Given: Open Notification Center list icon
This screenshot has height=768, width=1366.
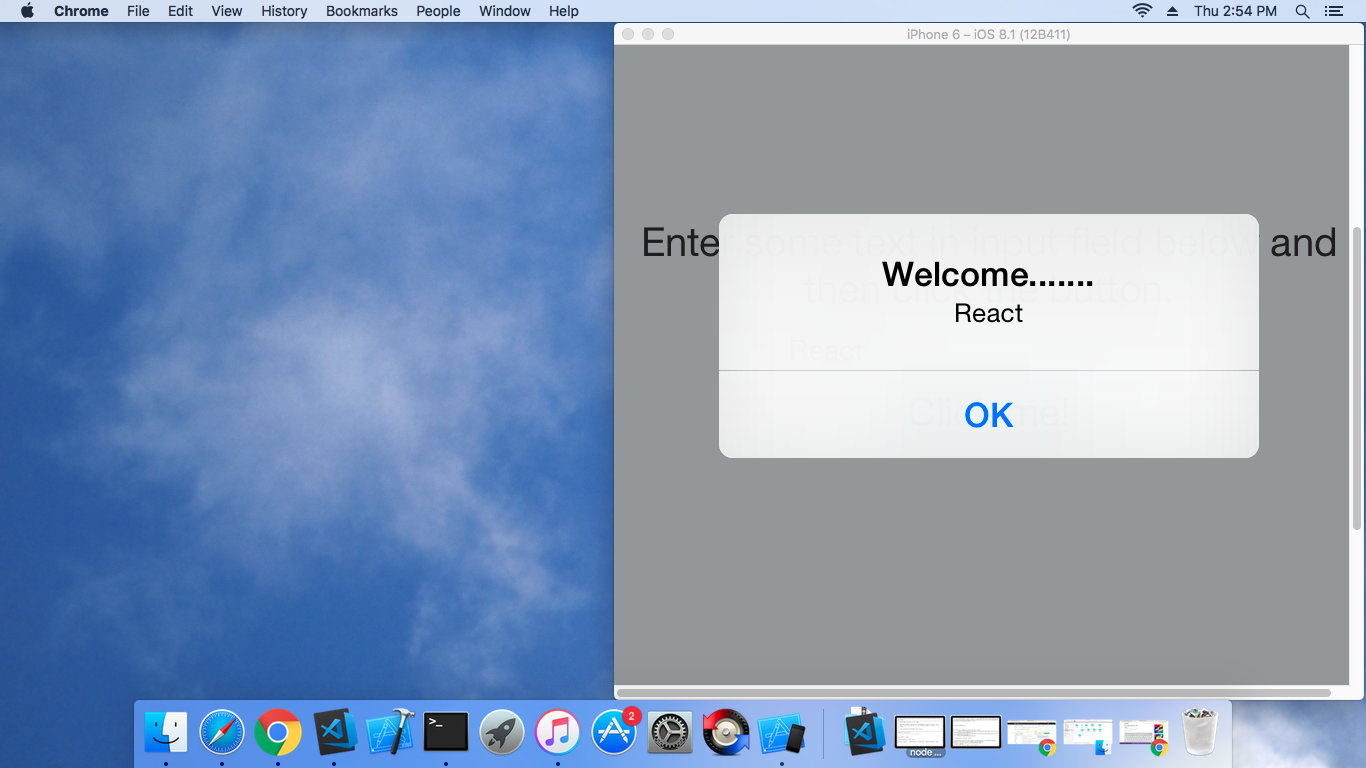Looking at the screenshot, I should pyautogui.click(x=1333, y=11).
